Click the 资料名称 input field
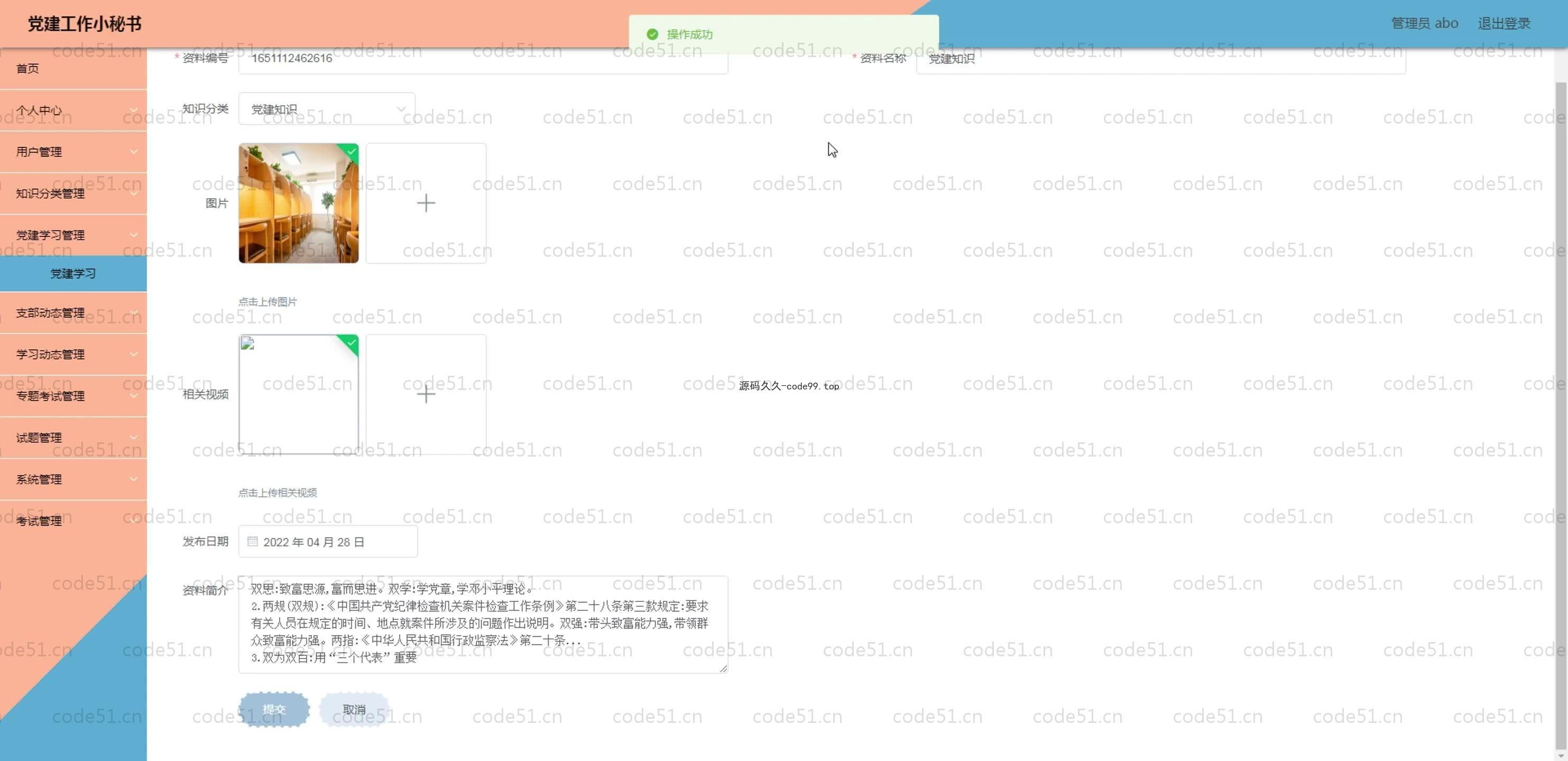 click(1161, 59)
